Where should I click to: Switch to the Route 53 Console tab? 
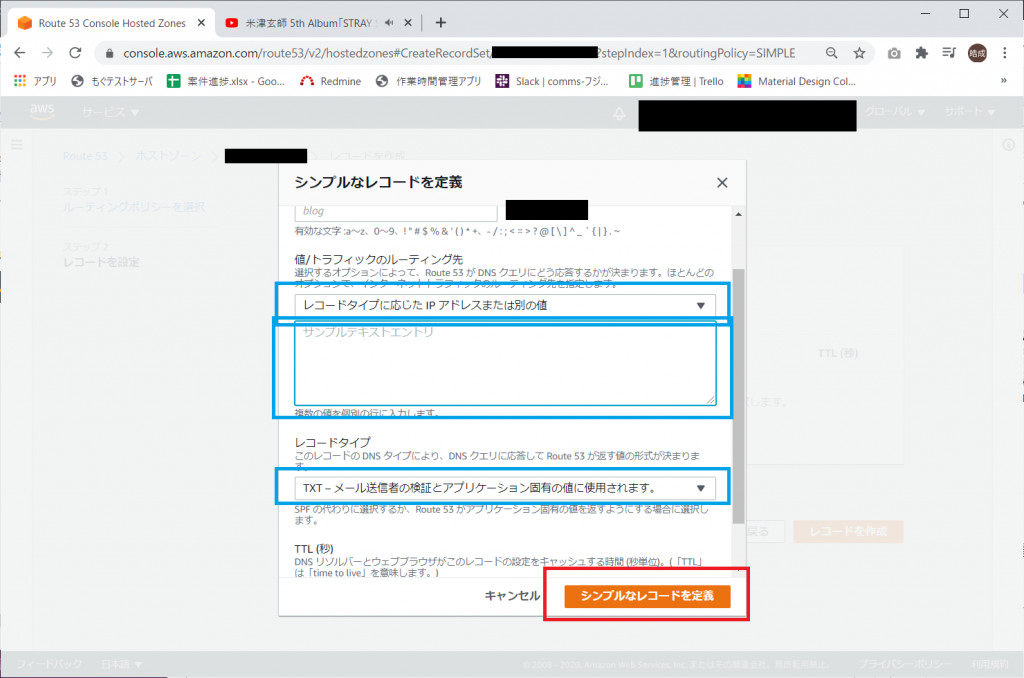point(112,23)
